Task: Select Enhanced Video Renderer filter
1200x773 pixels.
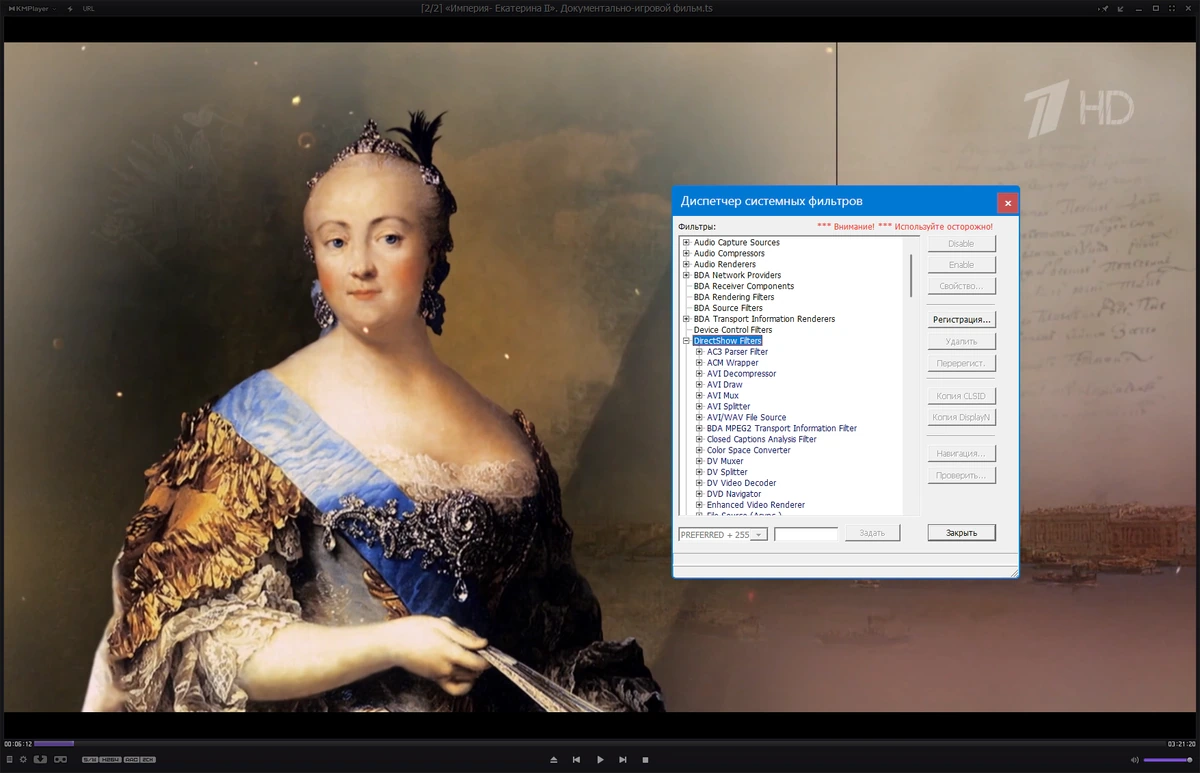Action: 756,506
